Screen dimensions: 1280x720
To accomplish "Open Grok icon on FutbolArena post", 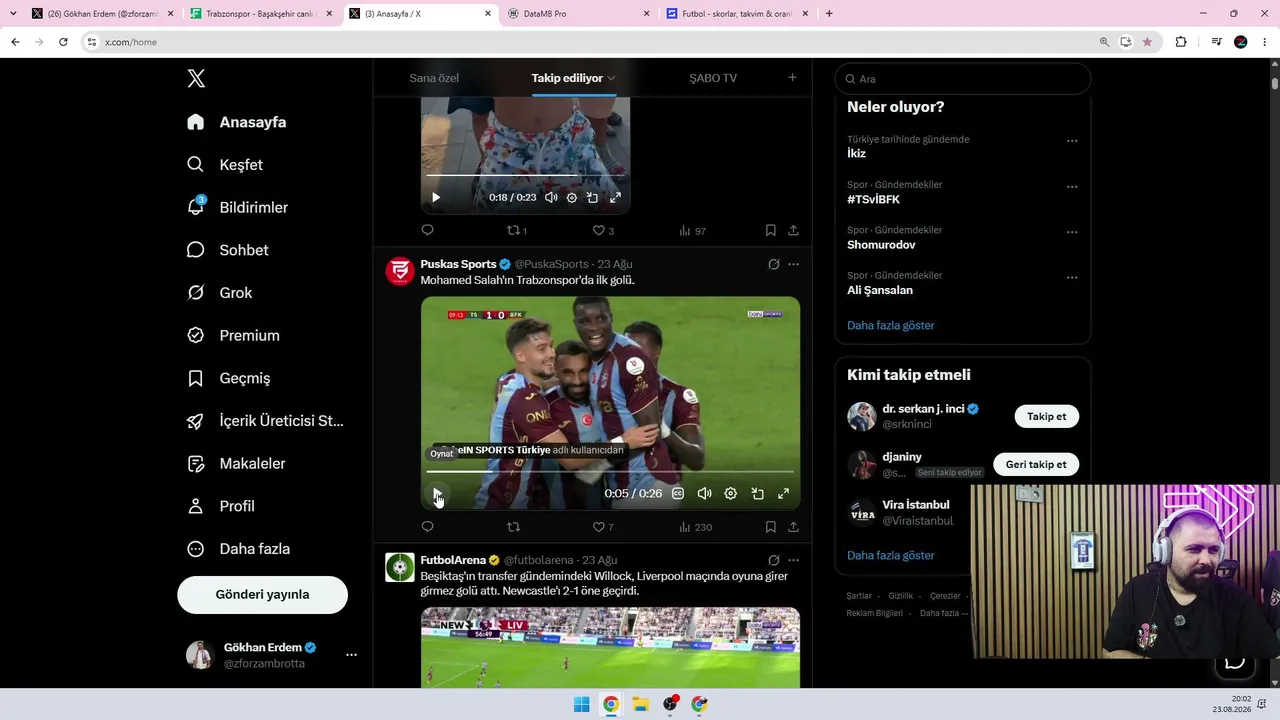I will click(x=773, y=560).
